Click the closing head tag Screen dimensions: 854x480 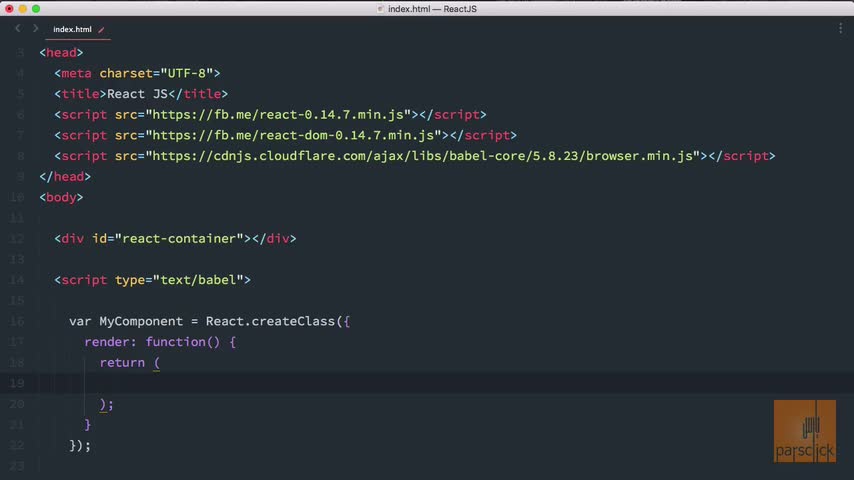(x=65, y=177)
